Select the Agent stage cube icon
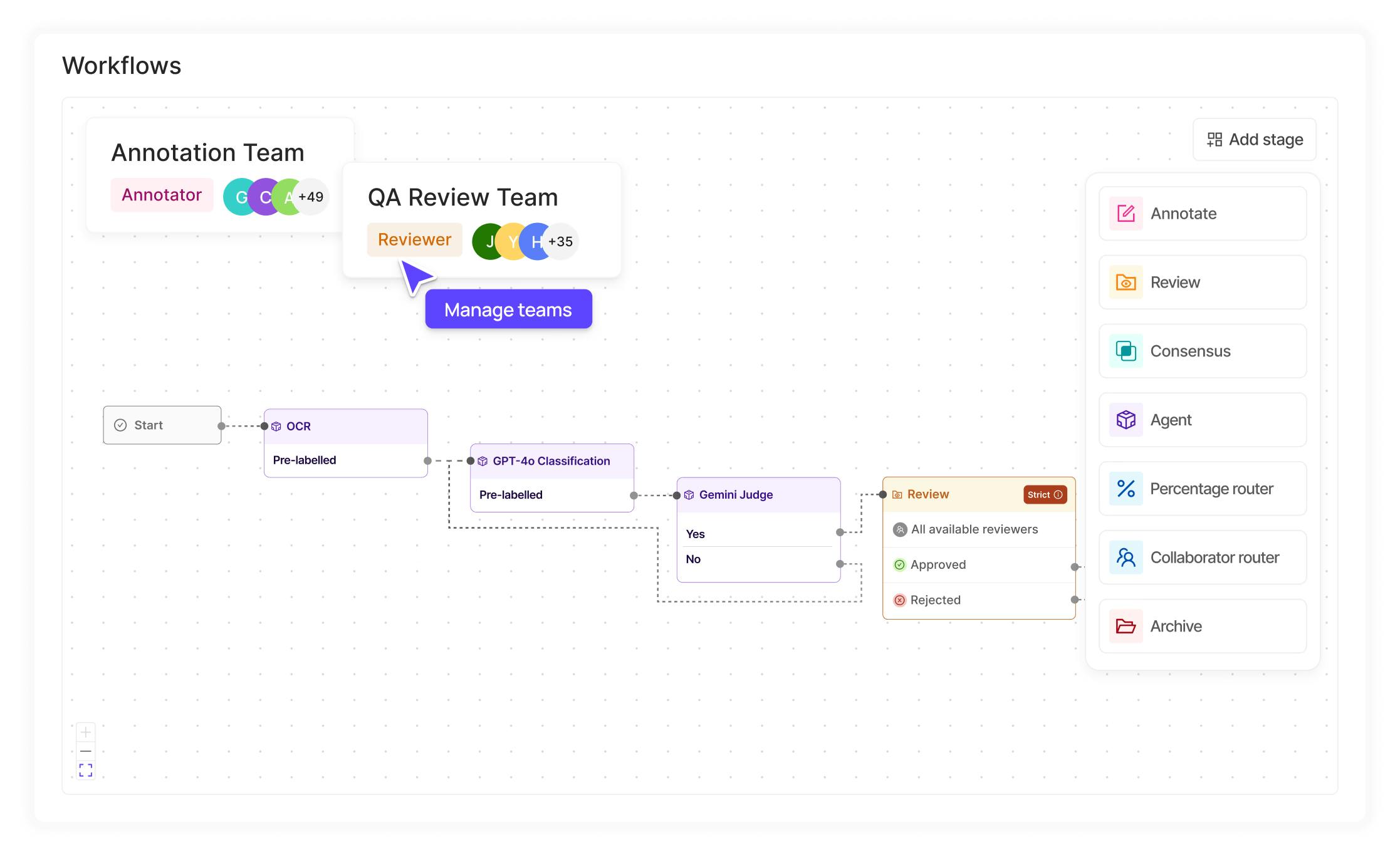 coord(1126,420)
